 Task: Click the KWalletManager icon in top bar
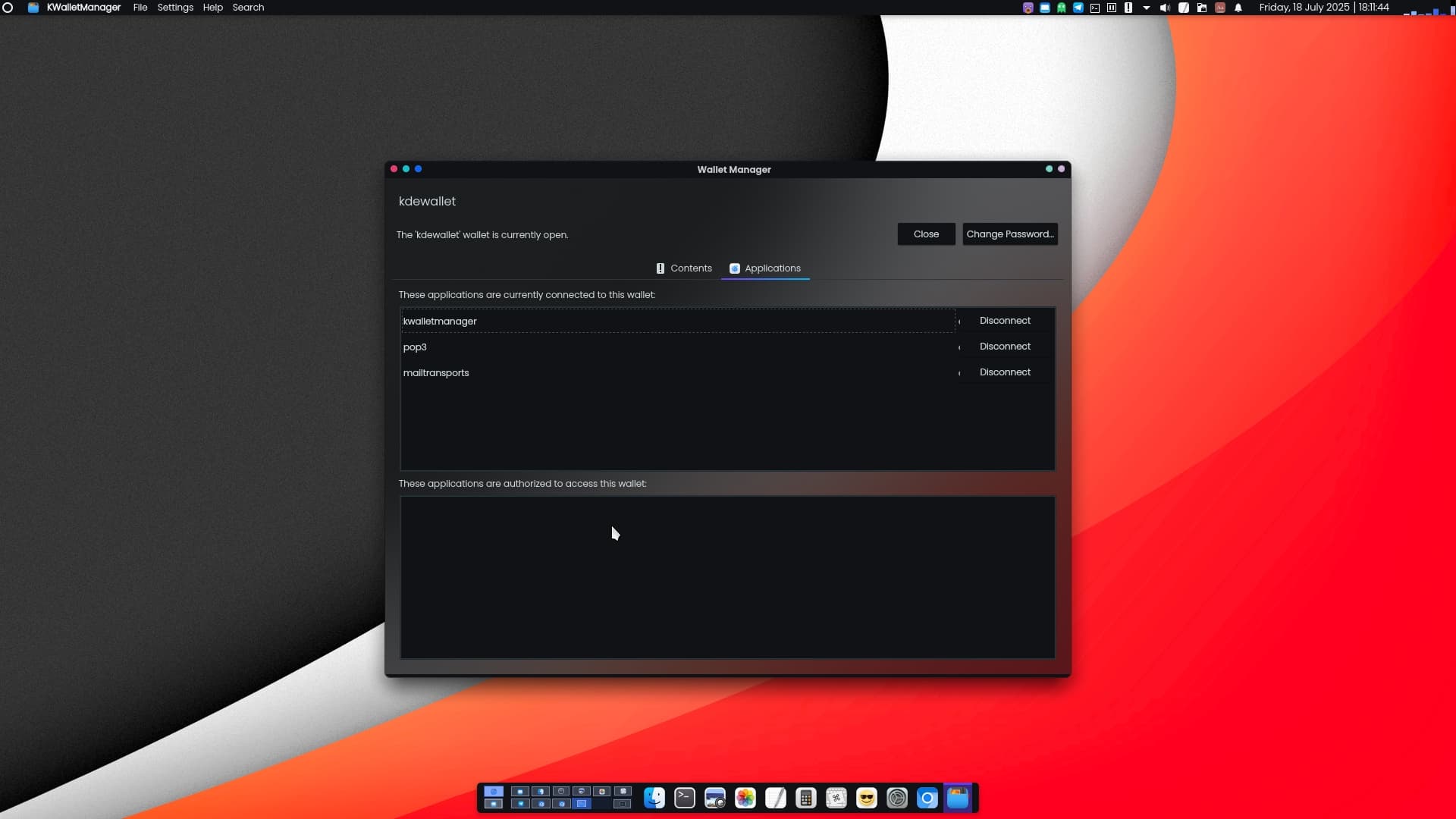[x=33, y=8]
